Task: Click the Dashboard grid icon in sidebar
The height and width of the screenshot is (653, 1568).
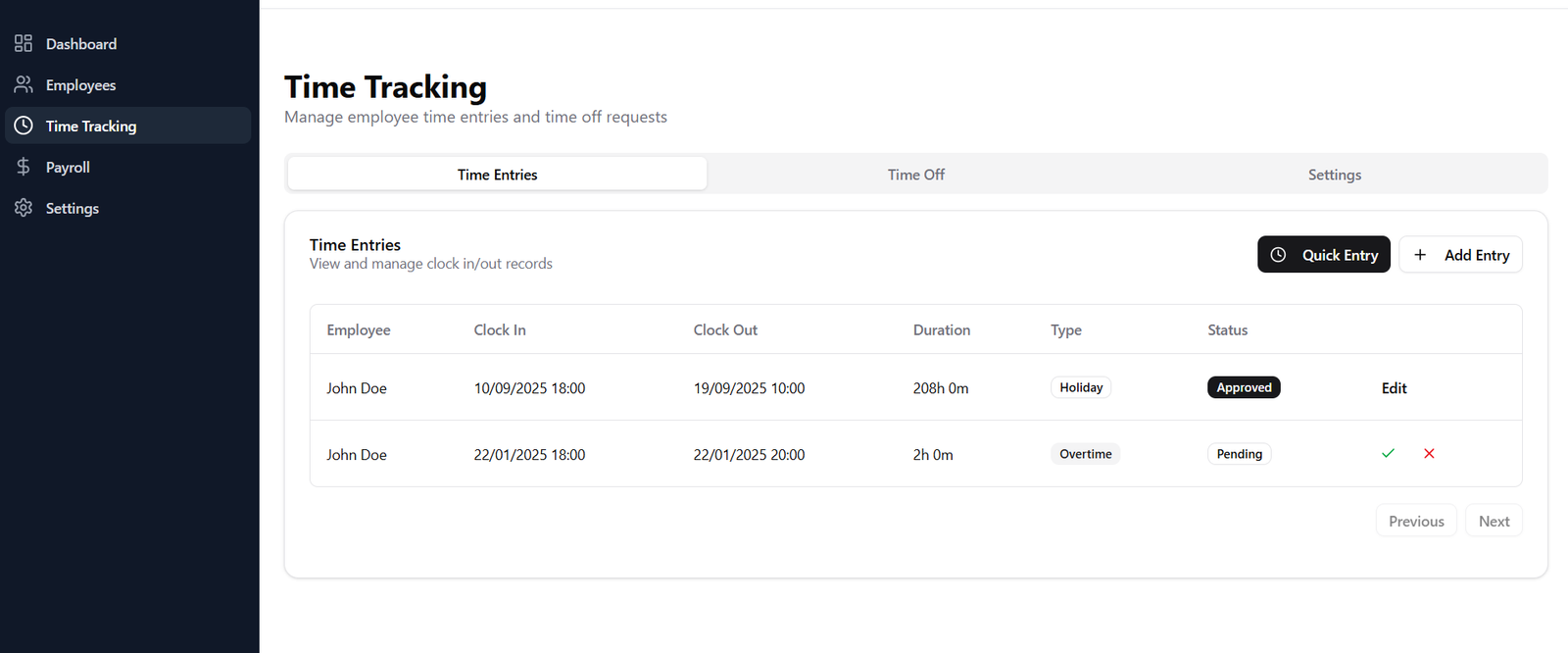Action: 24,43
